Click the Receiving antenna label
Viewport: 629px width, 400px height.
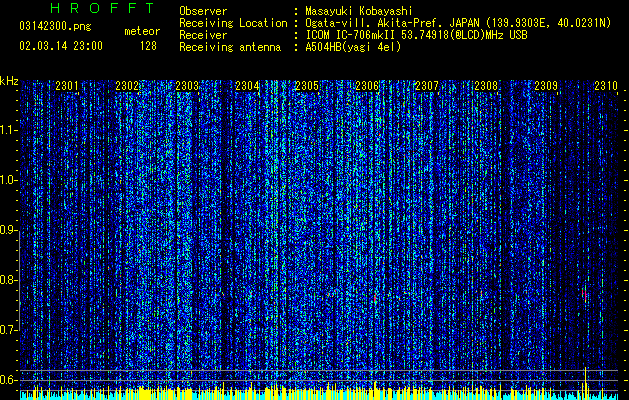[230, 47]
